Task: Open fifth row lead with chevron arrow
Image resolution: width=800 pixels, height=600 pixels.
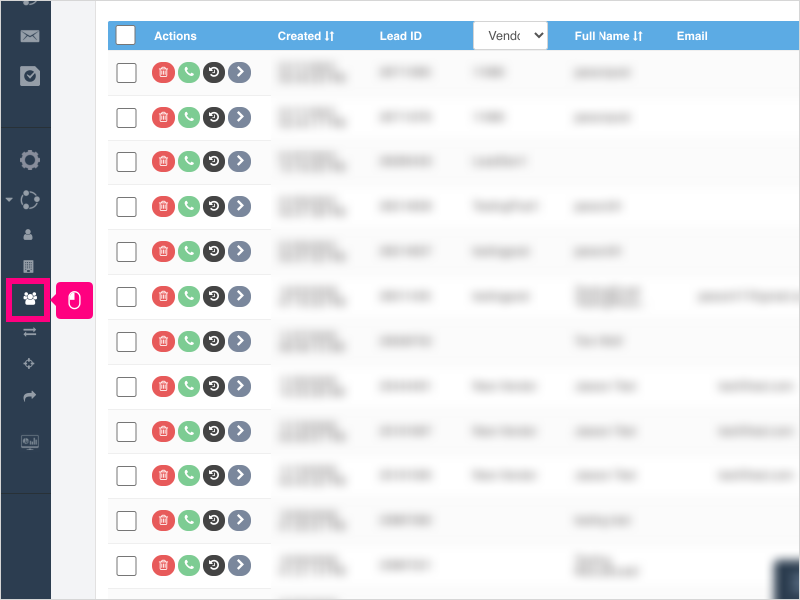Action: coord(239,252)
